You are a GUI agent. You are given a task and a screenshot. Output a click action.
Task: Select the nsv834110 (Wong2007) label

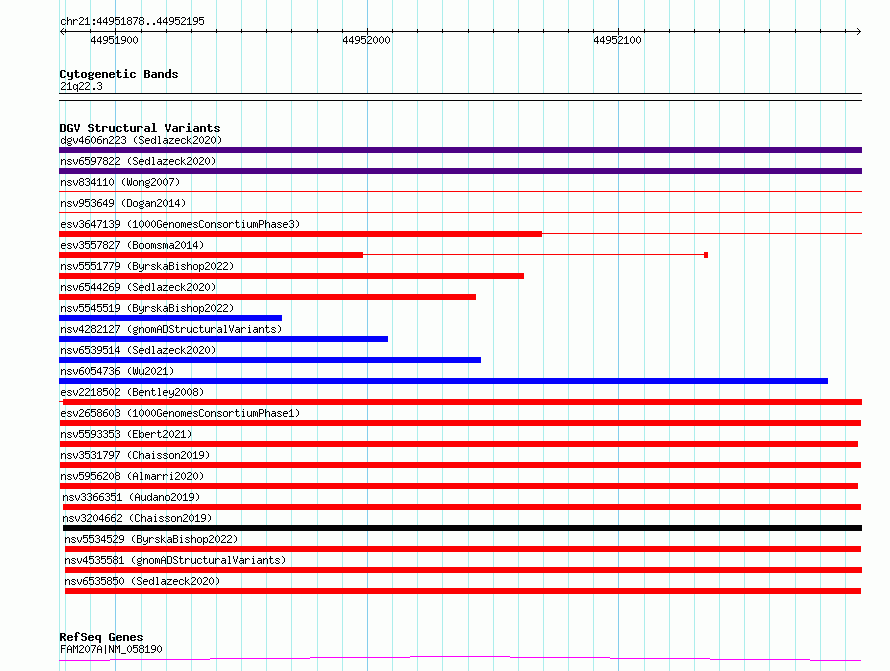point(120,182)
